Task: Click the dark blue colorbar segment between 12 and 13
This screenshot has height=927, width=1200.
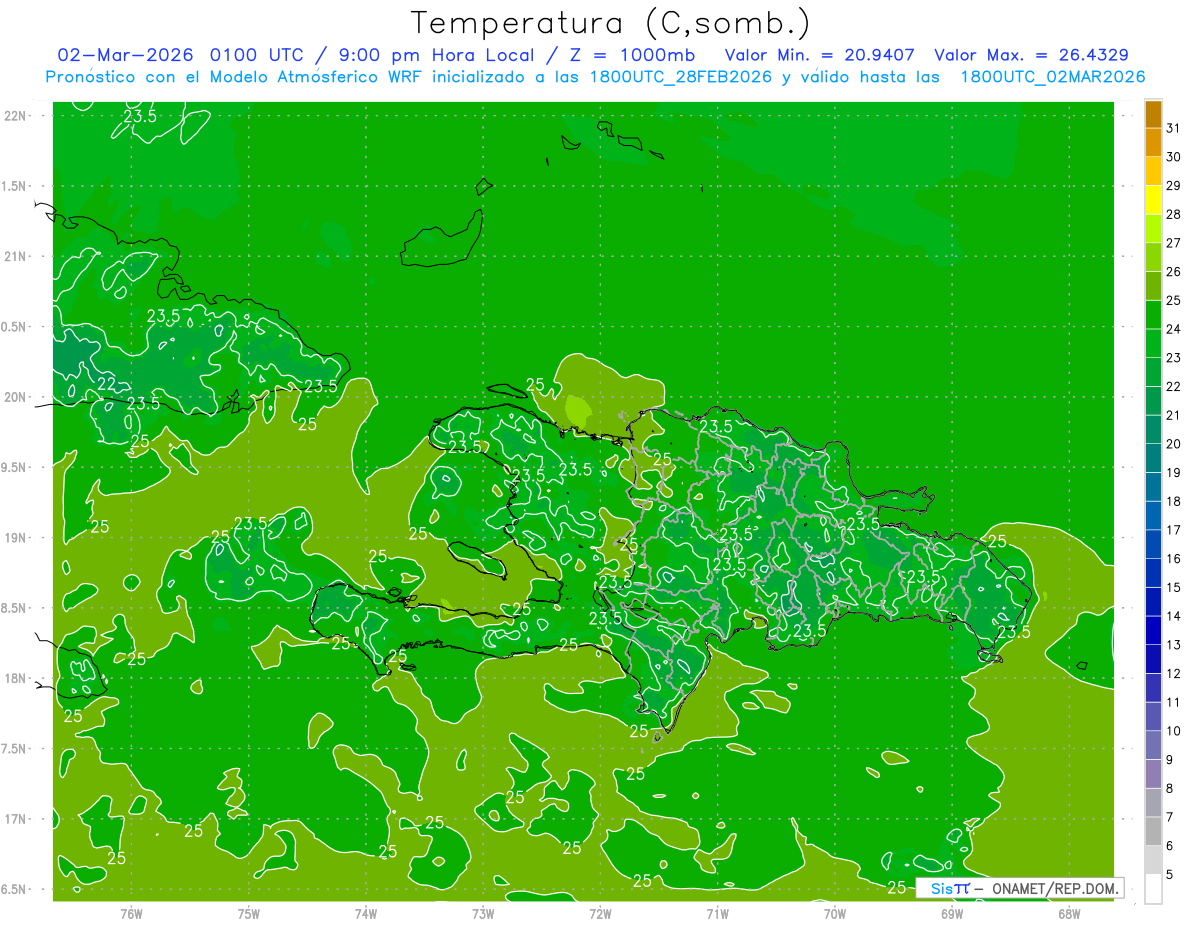Action: (x=1153, y=659)
